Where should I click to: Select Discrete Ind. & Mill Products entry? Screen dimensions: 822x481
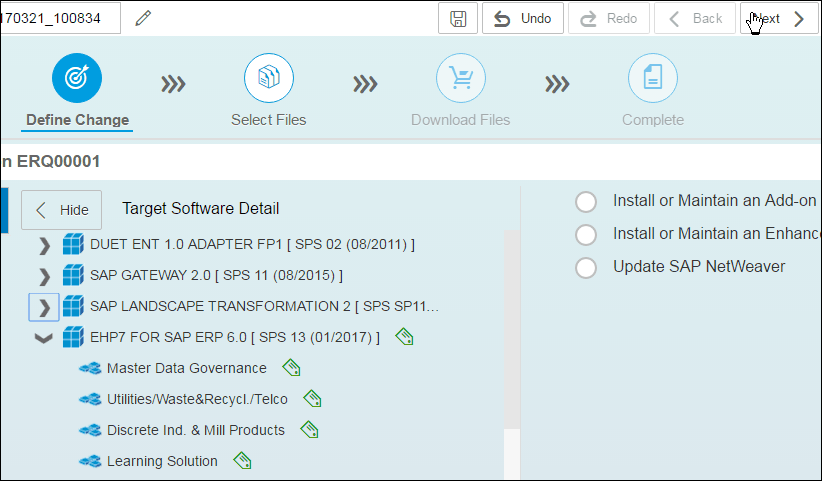click(195, 430)
